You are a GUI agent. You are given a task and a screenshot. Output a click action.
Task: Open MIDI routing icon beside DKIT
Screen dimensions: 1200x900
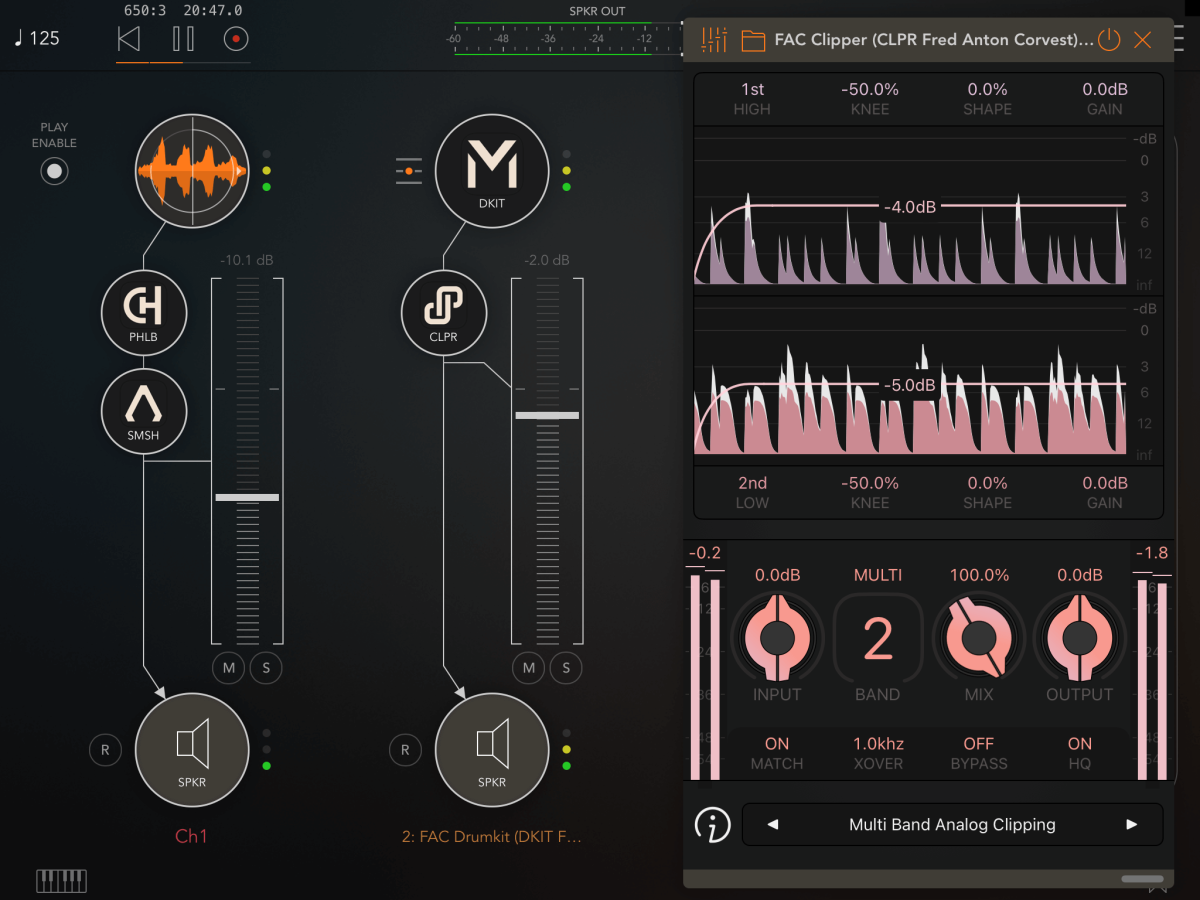tap(408, 172)
